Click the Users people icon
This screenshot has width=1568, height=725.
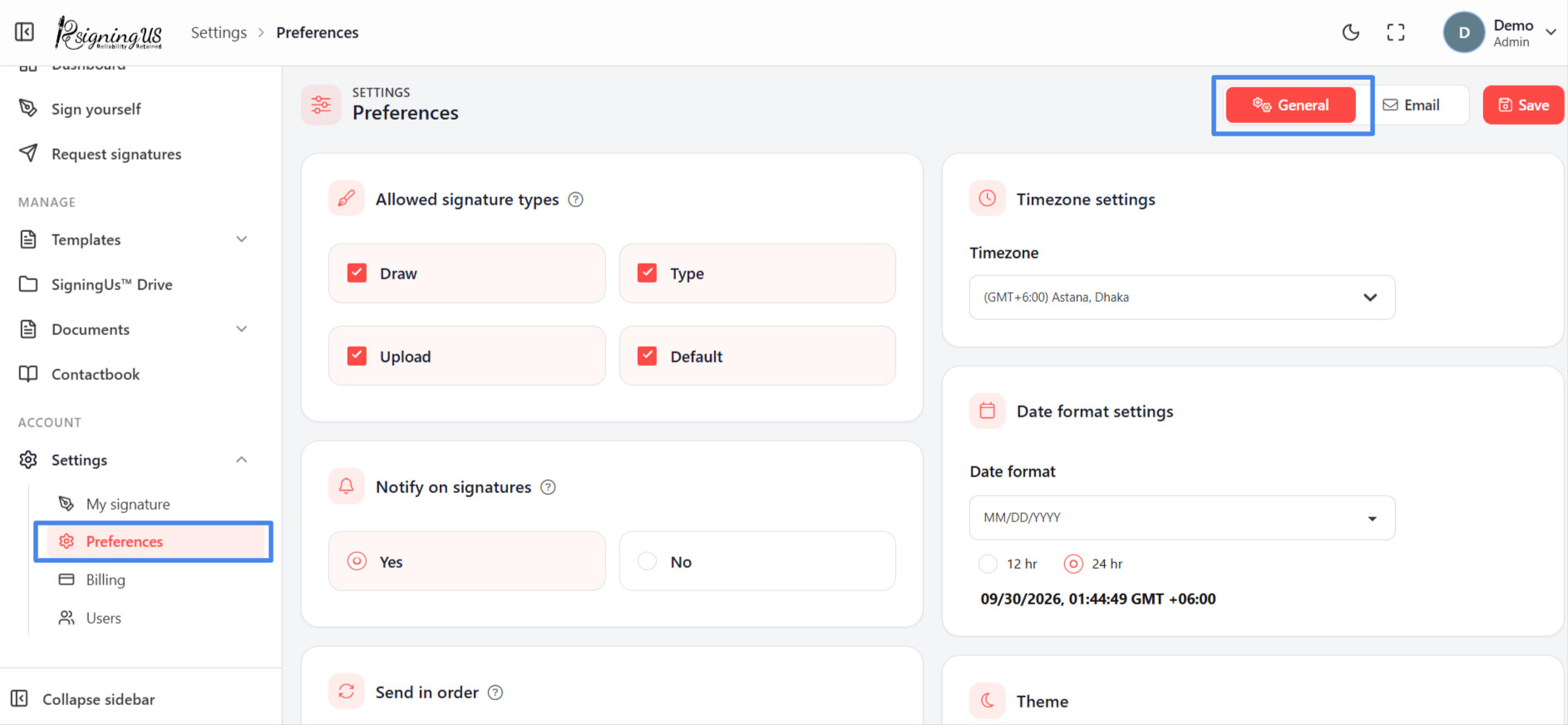tap(67, 618)
